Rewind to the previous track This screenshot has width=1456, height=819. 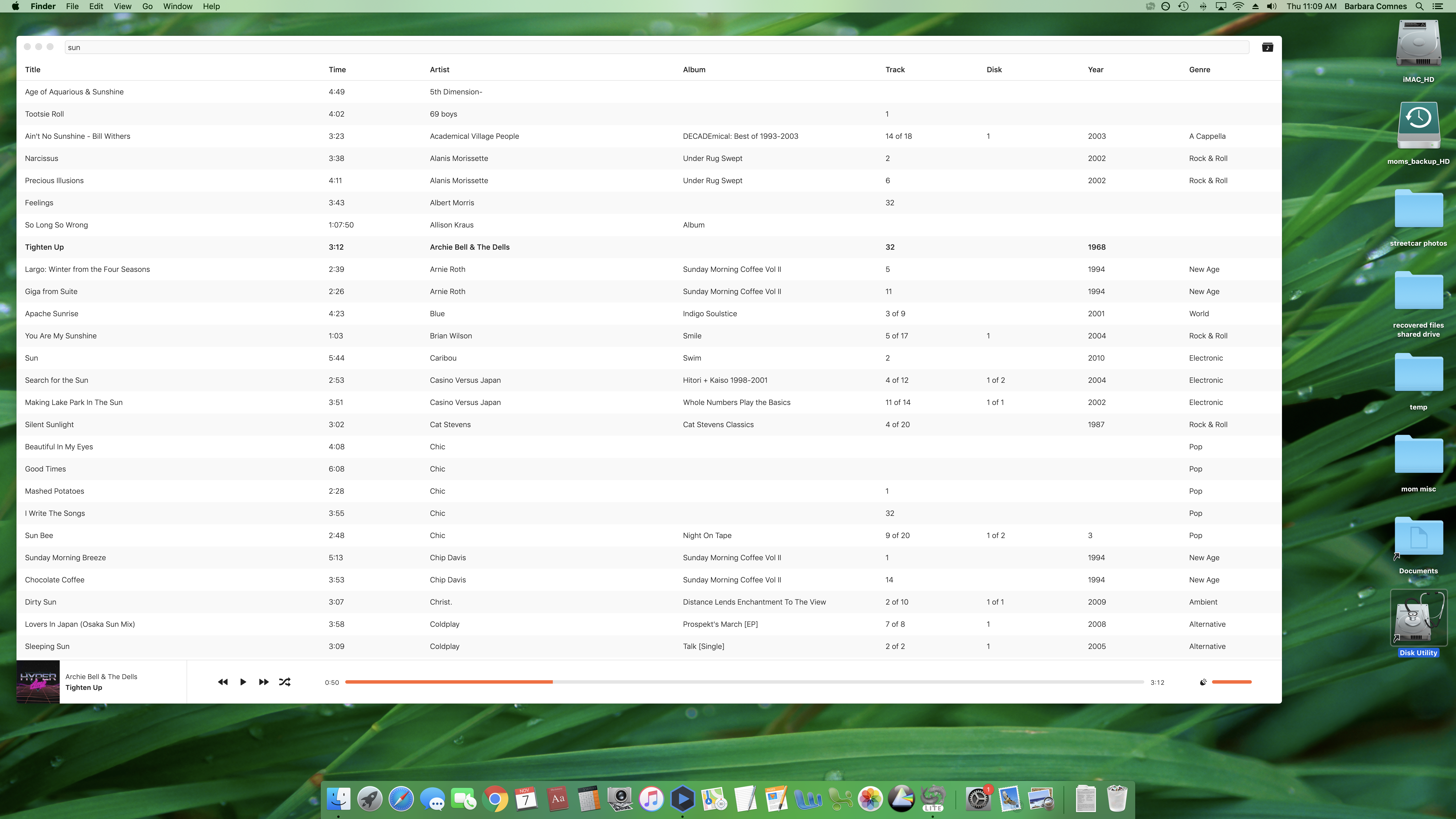(x=223, y=682)
